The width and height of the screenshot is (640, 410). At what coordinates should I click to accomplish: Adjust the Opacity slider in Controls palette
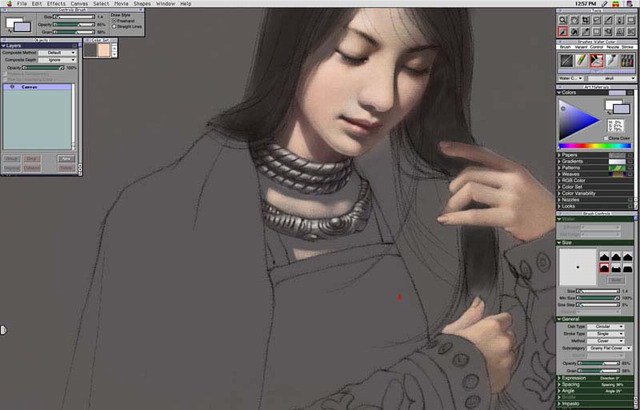point(74,24)
